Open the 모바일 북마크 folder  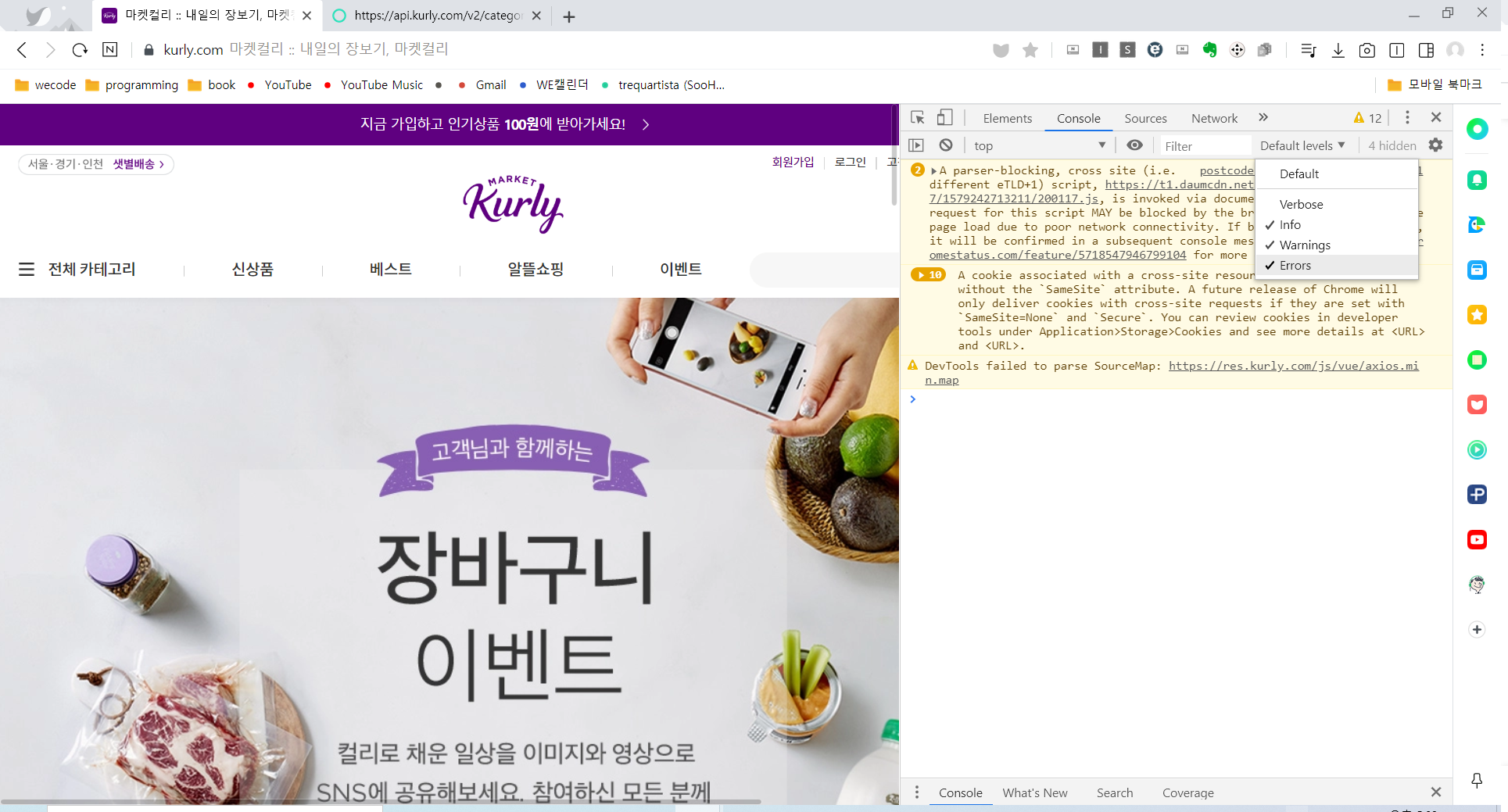click(x=1435, y=84)
